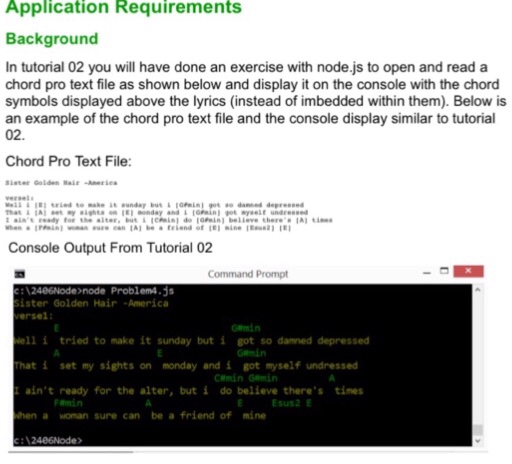
Task: Maximize the Command Prompt window
Action: coord(444,271)
